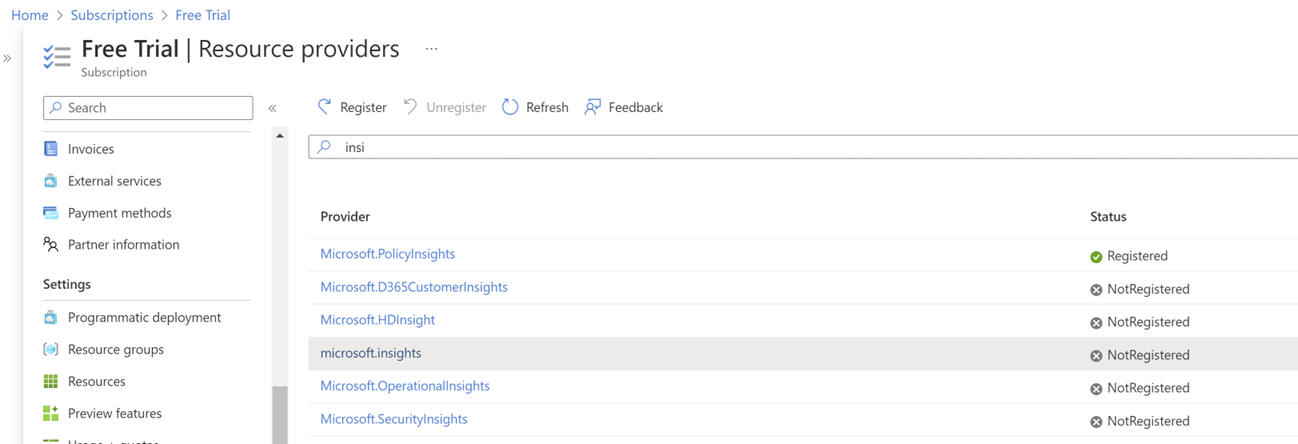Click the Unregister button label
Screen dimensions: 1298x444
[x=456, y=107]
